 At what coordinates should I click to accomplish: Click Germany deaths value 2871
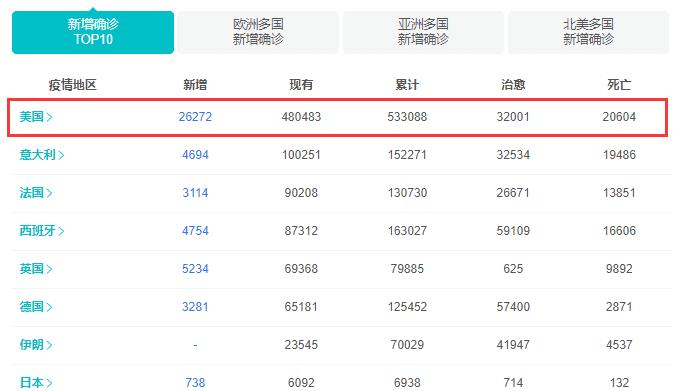[619, 307]
